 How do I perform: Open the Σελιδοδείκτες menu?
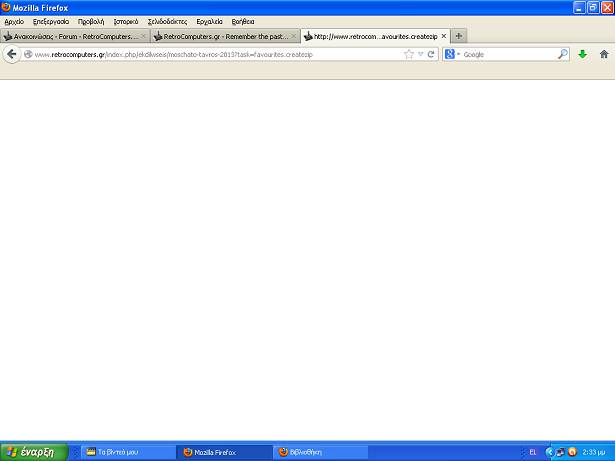[167, 21]
